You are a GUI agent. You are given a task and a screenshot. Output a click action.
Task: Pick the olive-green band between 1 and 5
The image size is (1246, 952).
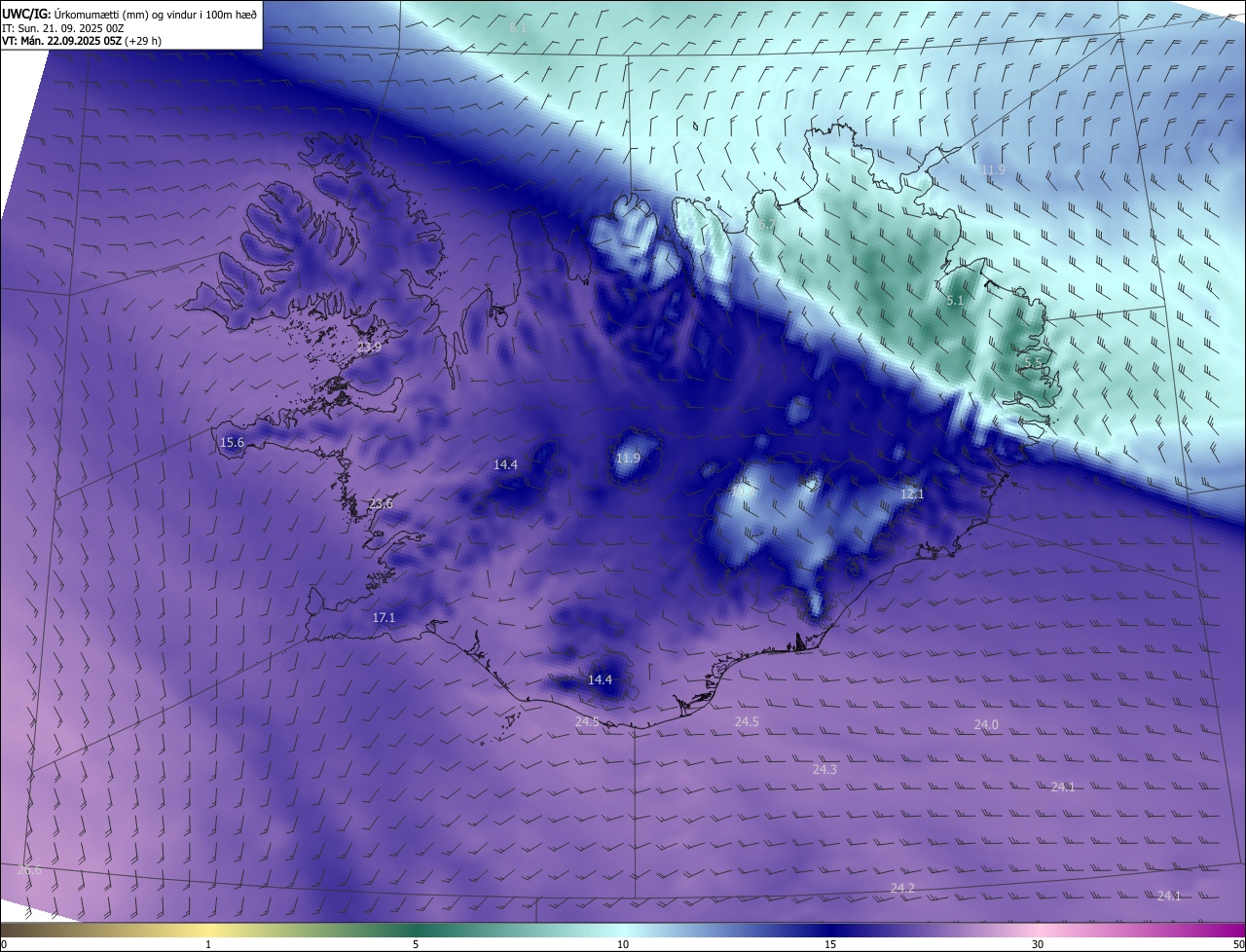311,930
